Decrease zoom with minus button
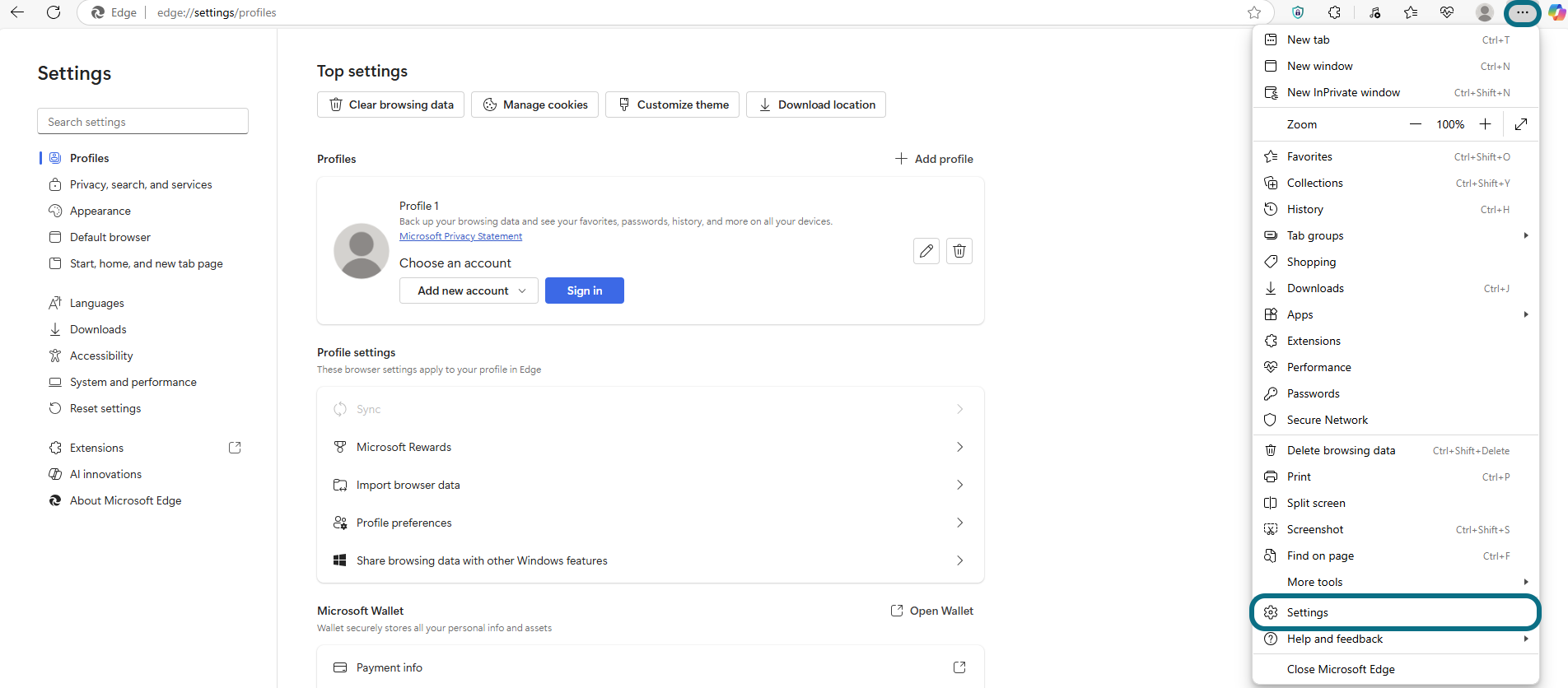 [x=1415, y=124]
